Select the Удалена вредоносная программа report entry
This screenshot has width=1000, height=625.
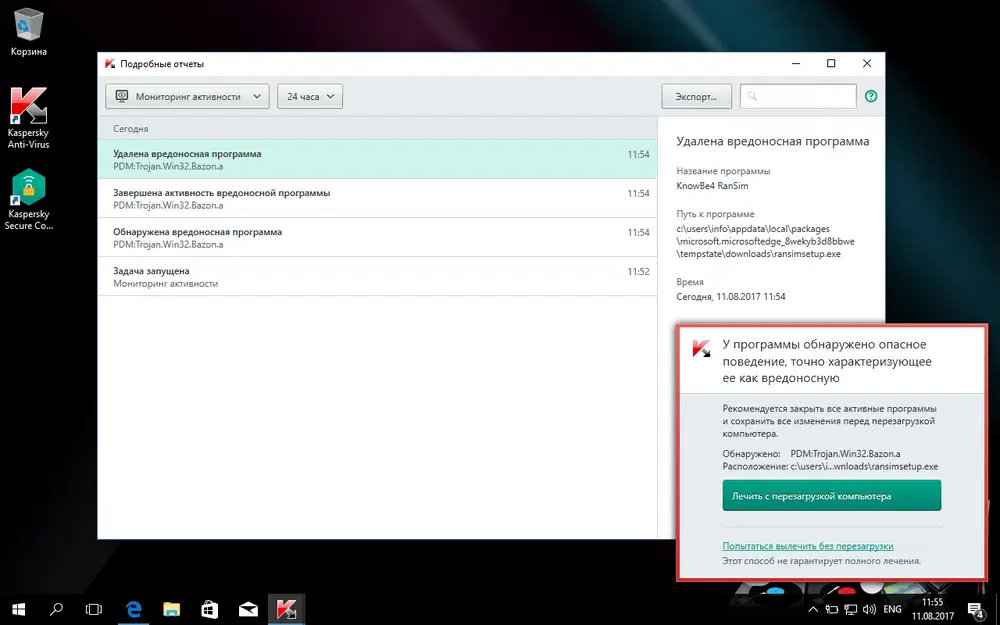tap(300, 160)
